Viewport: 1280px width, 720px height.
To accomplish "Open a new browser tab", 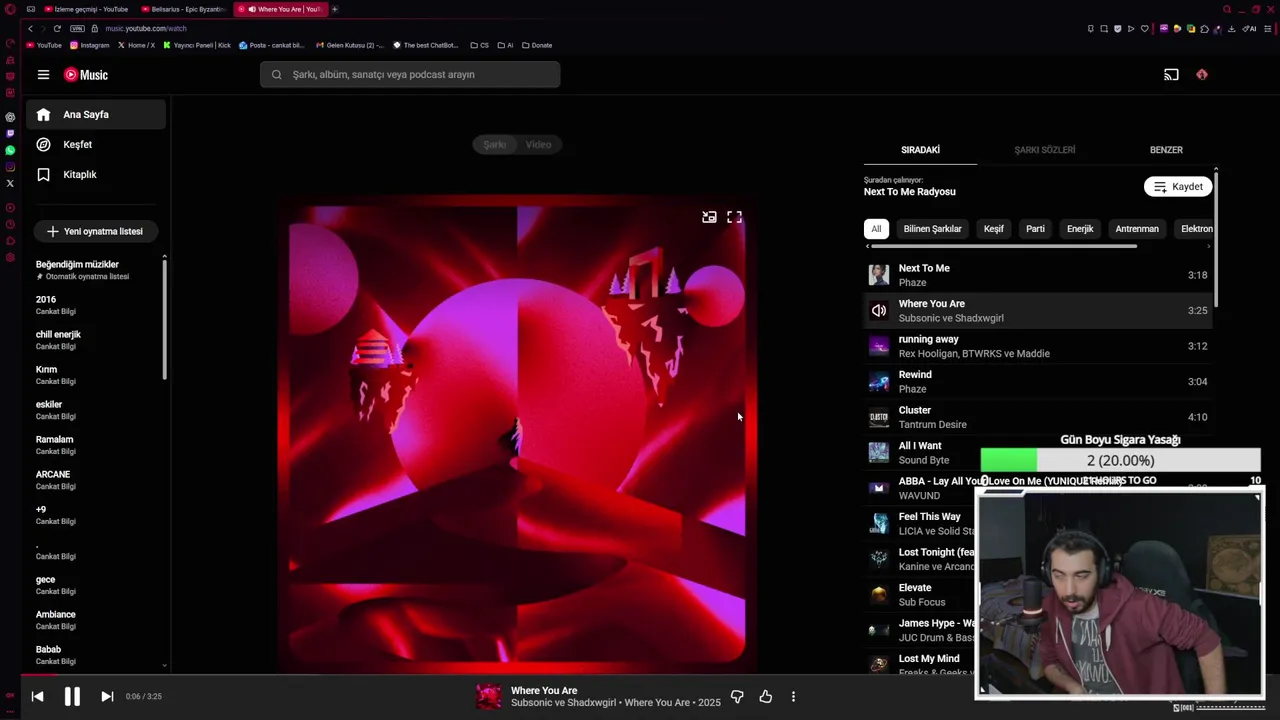I will tap(334, 9).
